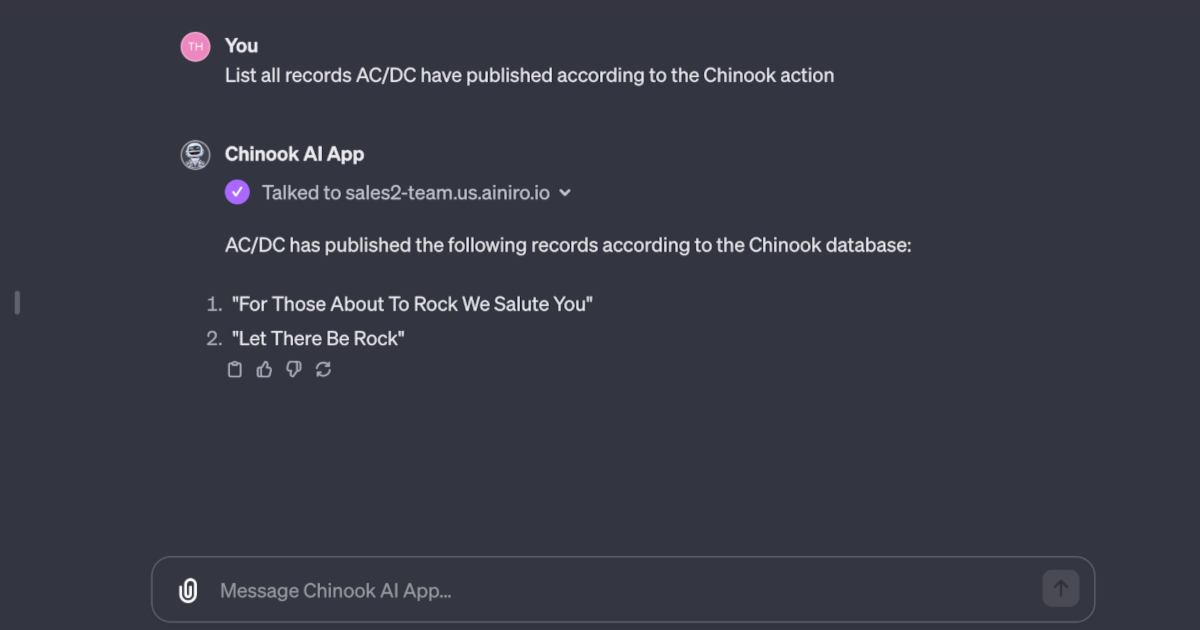The width and height of the screenshot is (1200, 630).
Task: Give the response a thumbs down
Action: pos(294,370)
